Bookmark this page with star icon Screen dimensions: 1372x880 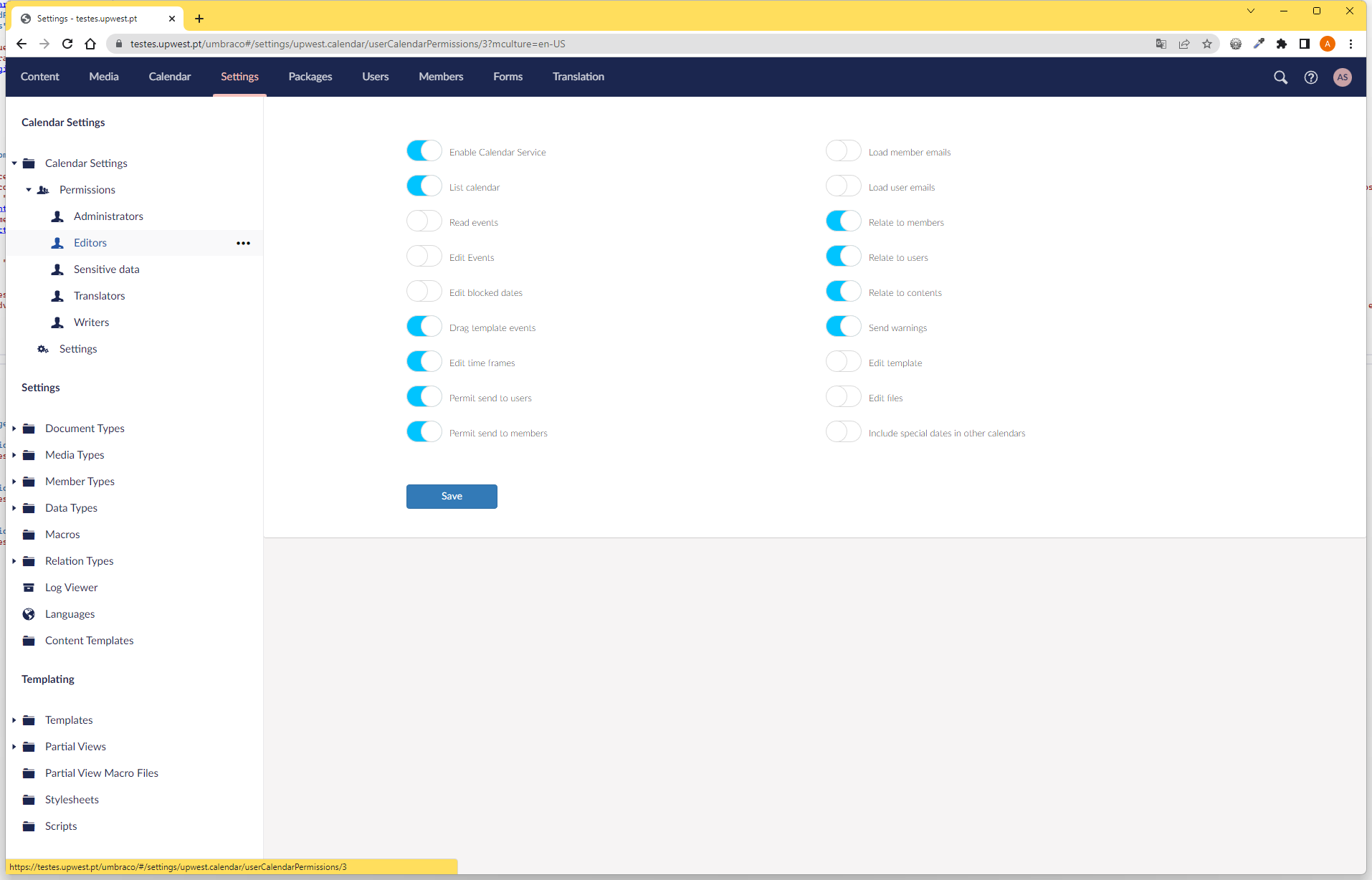[1207, 44]
